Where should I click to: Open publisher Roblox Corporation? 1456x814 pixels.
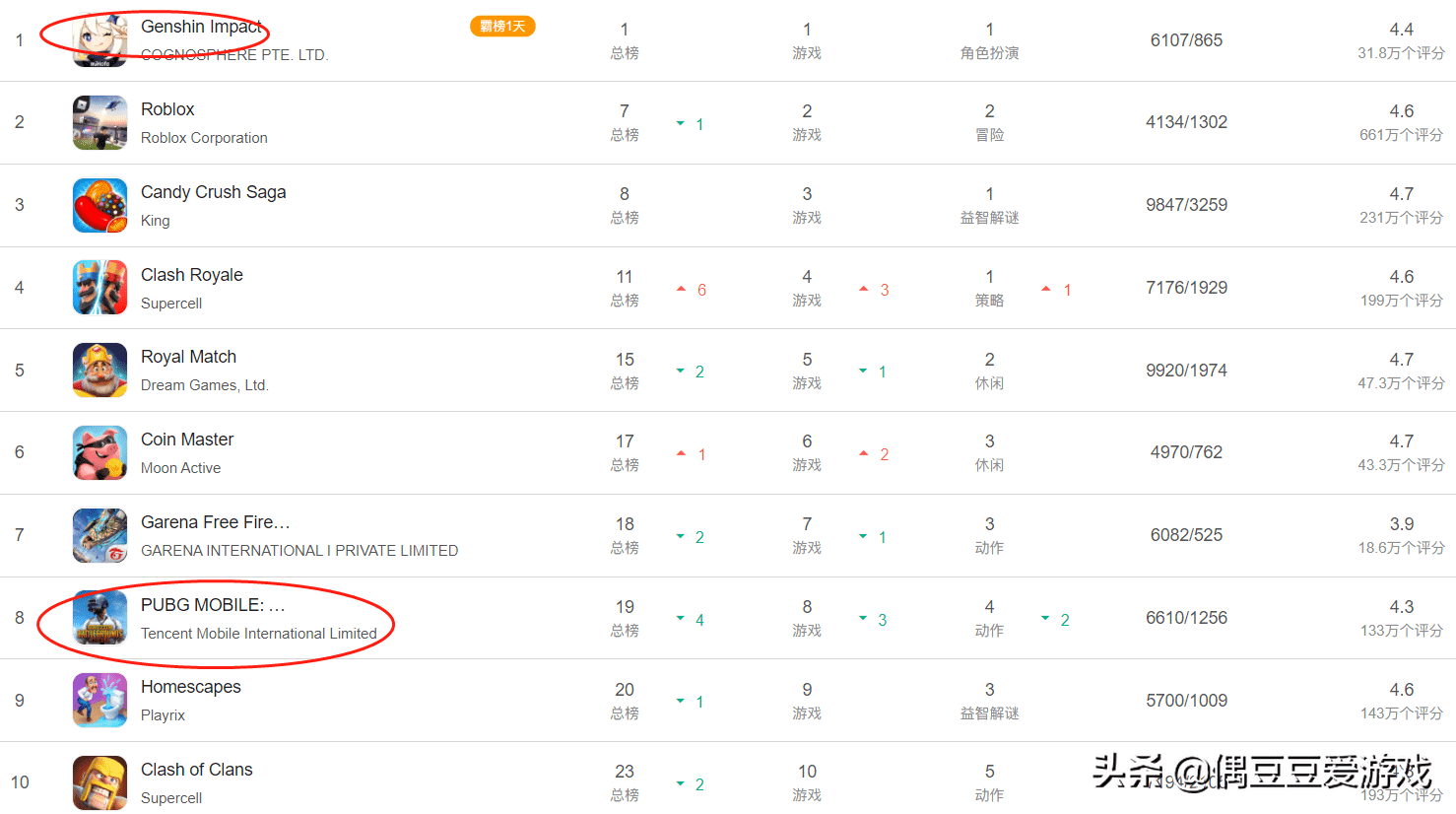(x=204, y=138)
